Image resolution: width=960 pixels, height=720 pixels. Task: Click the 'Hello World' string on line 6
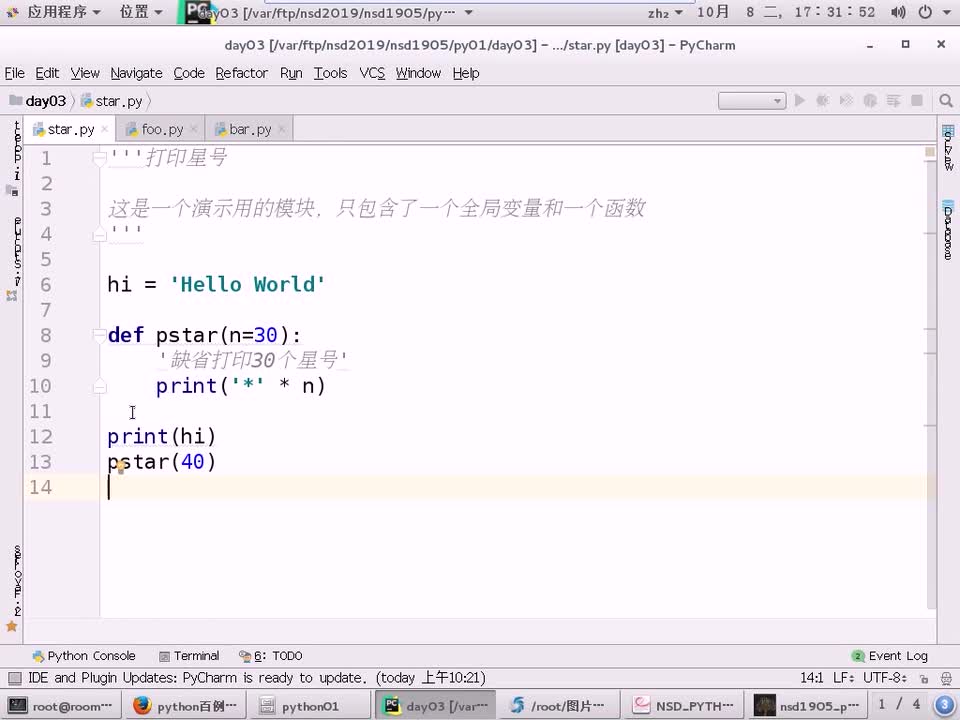(x=247, y=285)
